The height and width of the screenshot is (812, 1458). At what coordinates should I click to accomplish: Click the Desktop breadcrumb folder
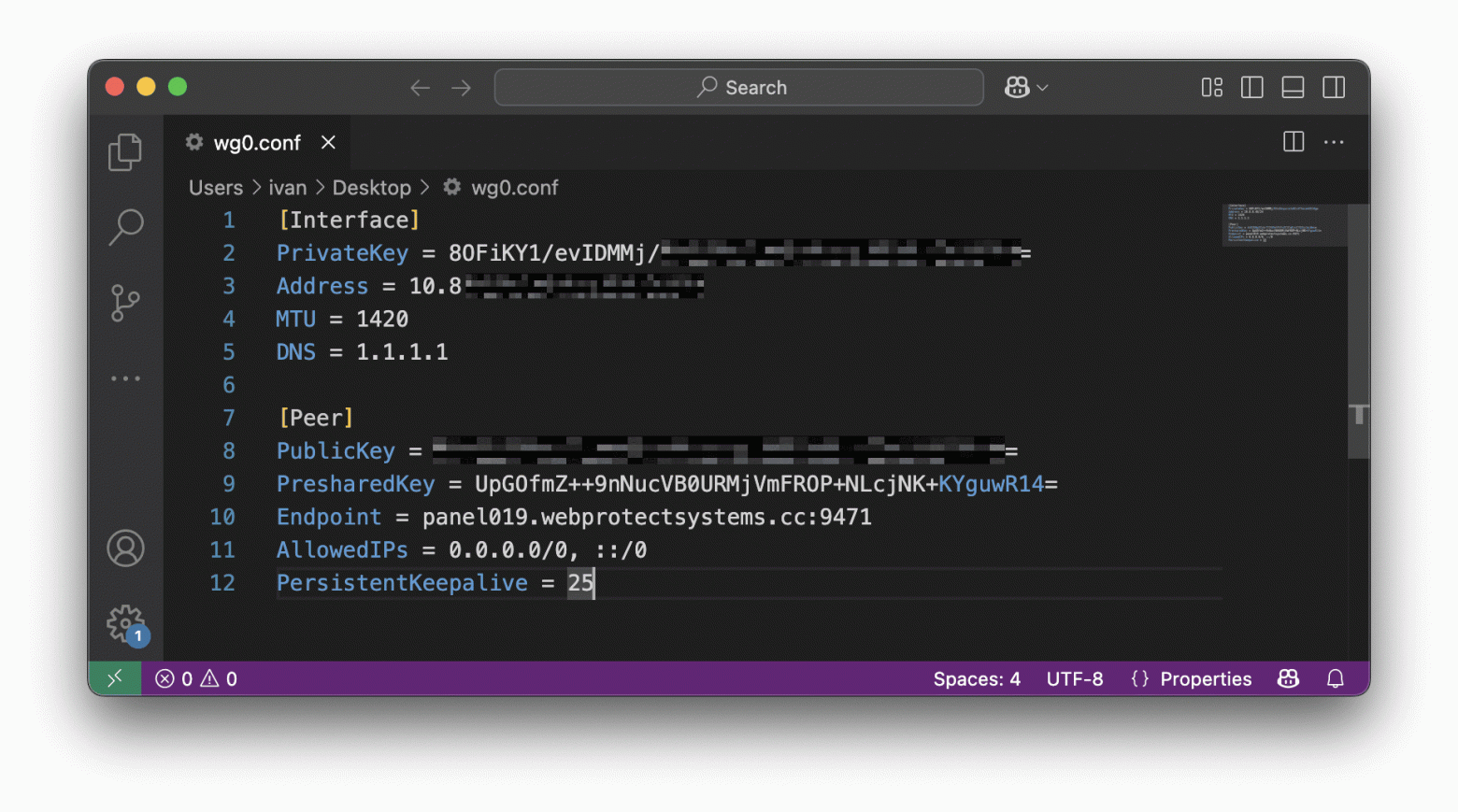(x=371, y=188)
